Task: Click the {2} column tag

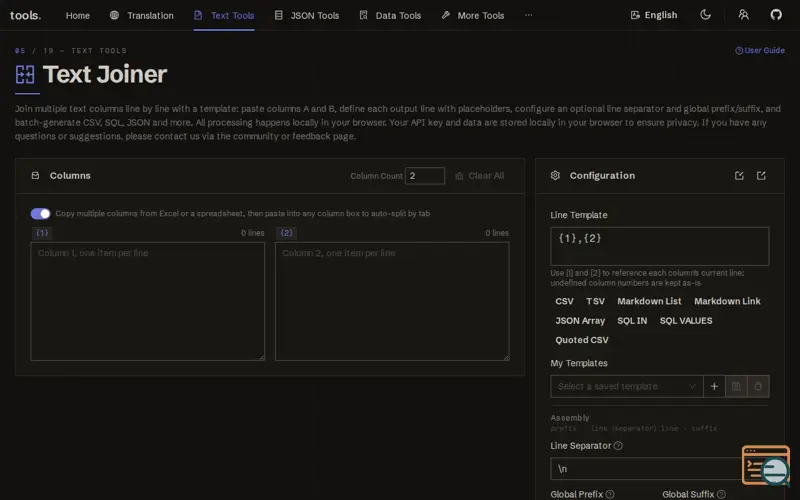Action: pyautogui.click(x=287, y=233)
